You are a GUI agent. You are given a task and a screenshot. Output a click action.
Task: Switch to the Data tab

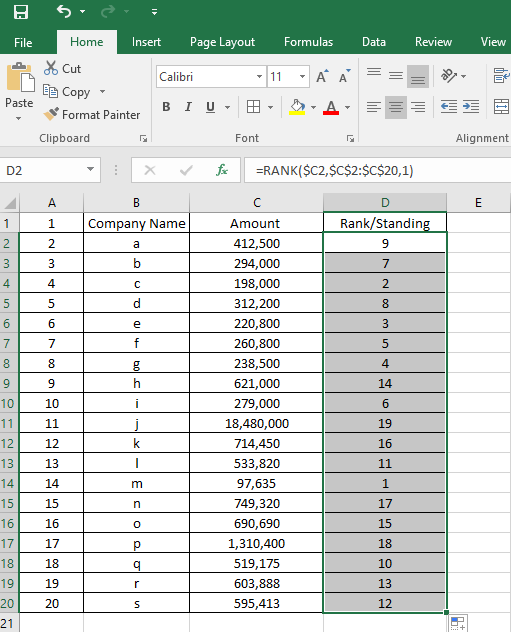[374, 42]
